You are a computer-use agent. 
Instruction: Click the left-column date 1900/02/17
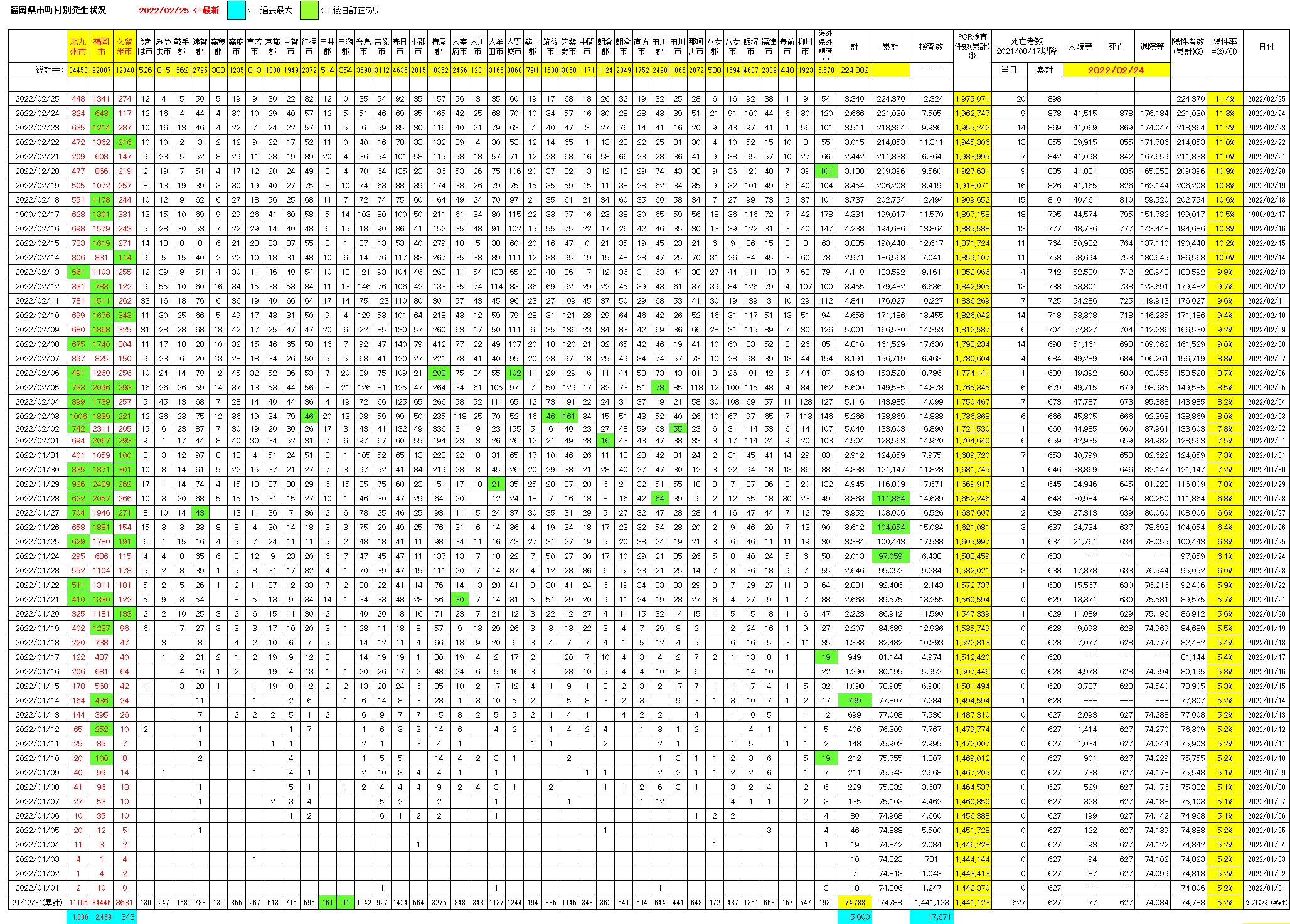click(x=37, y=214)
